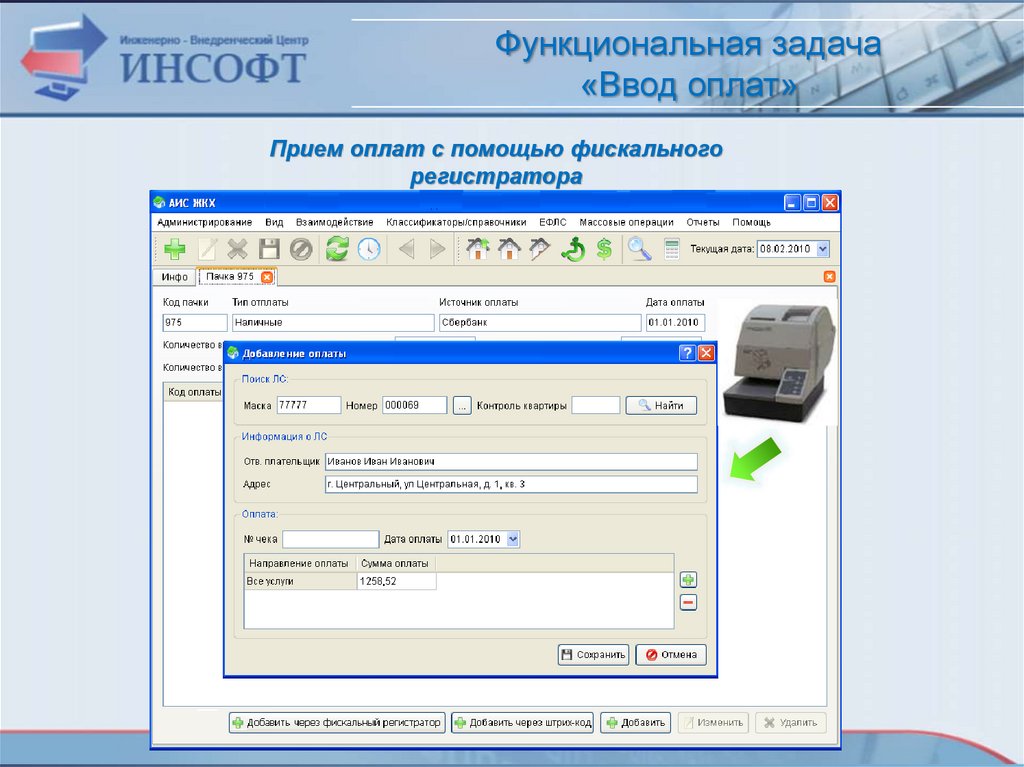Image resolution: width=1024 pixels, height=767 pixels.
Task: Click the blue clock icon in toolbar
Action: tap(369, 250)
